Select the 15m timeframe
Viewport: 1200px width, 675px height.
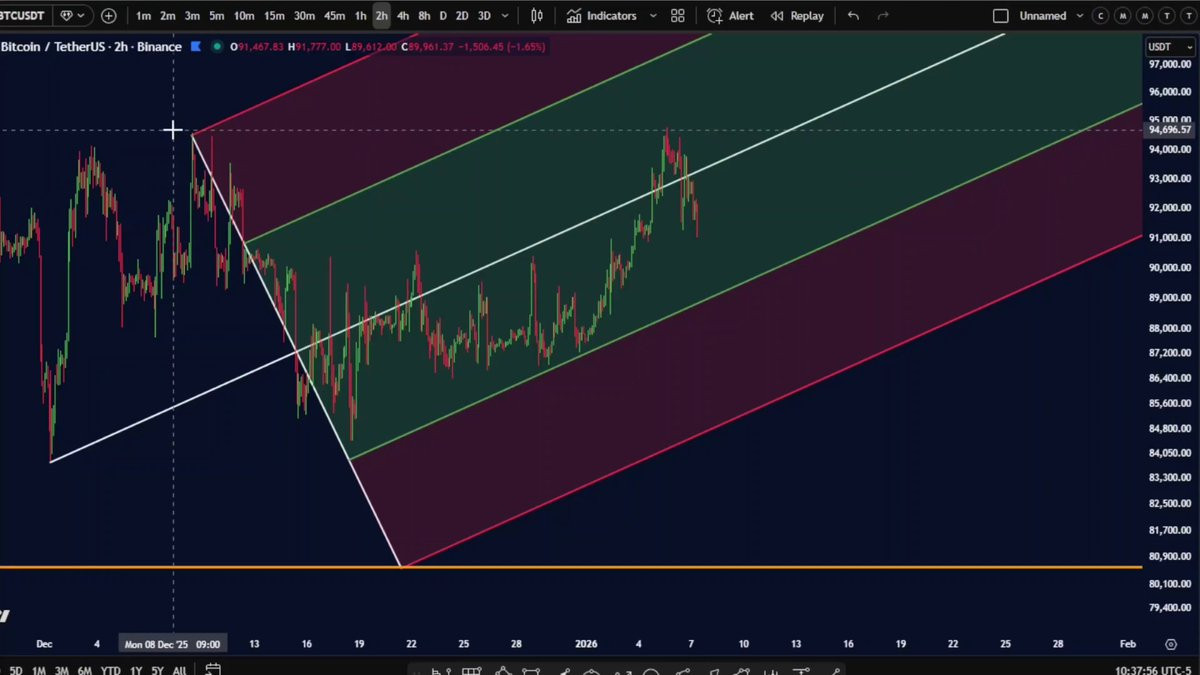click(x=274, y=16)
